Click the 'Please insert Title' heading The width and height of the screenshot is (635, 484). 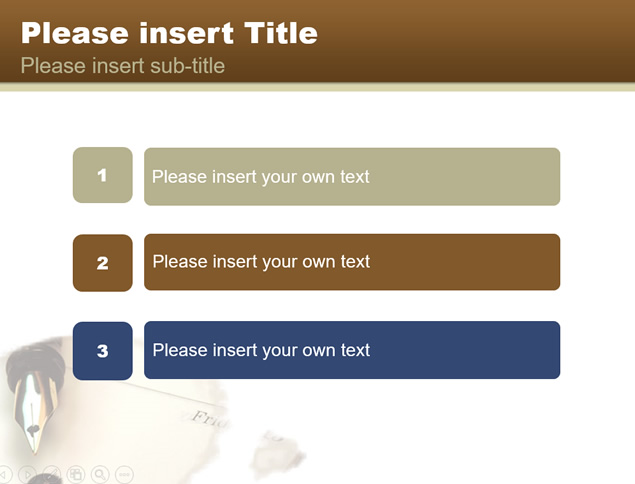point(169,33)
